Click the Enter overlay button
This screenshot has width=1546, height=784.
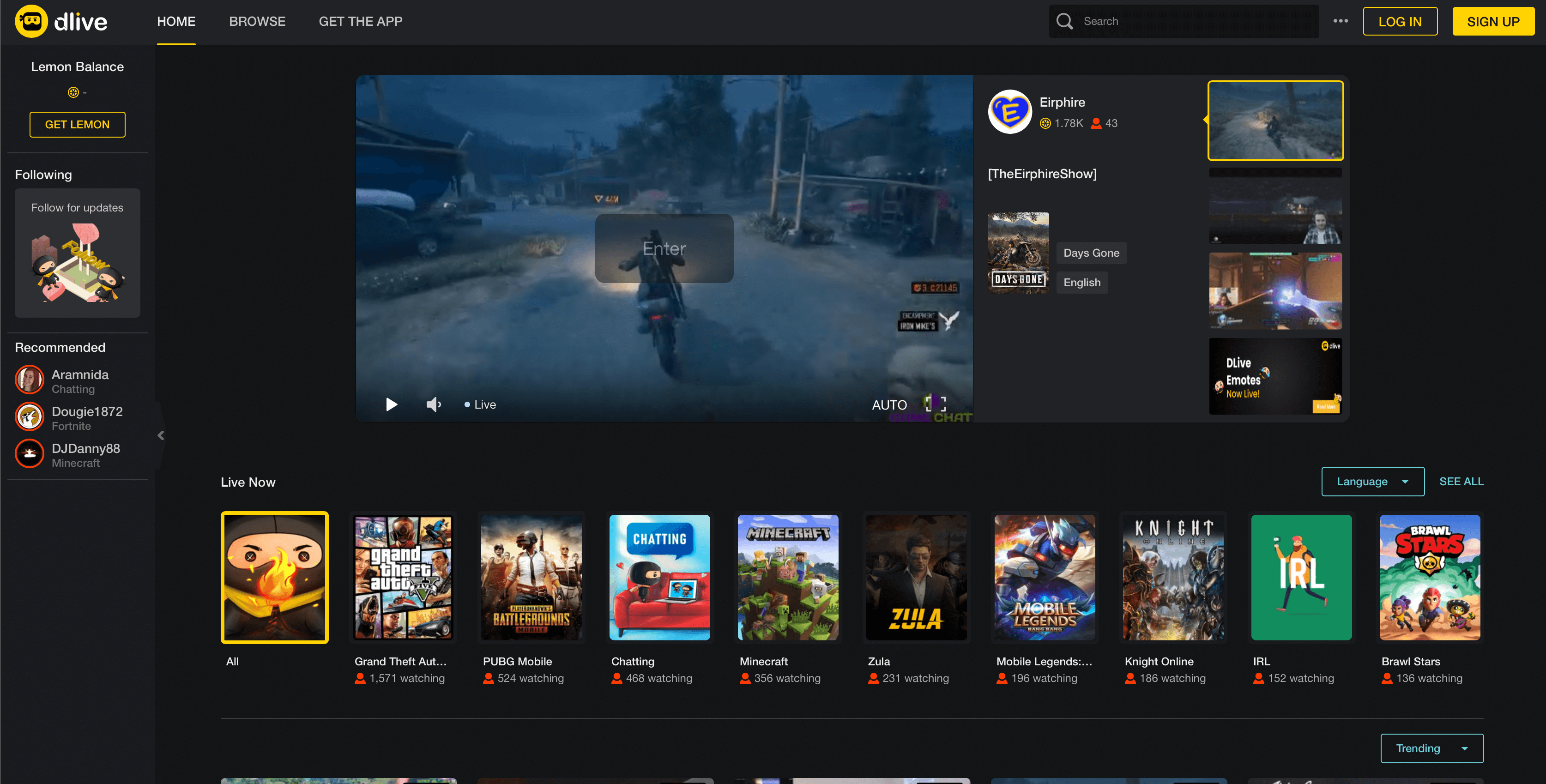coord(664,248)
